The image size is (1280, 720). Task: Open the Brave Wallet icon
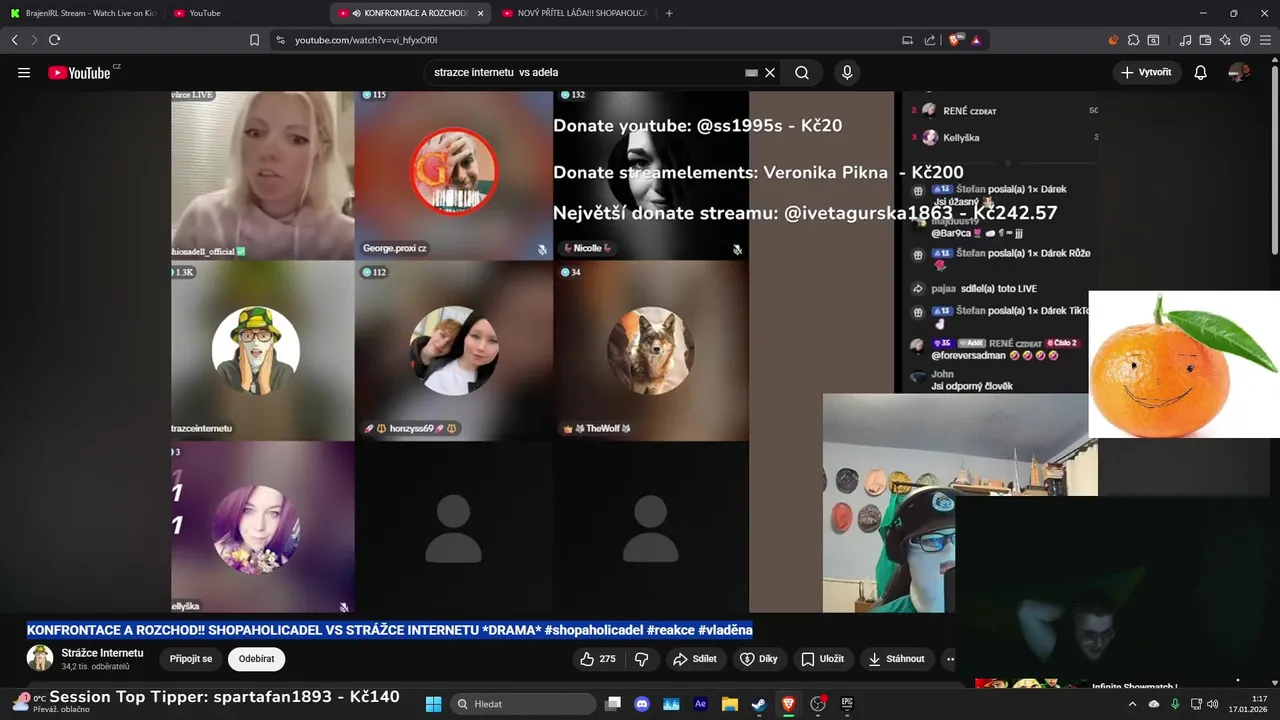coord(1205,40)
